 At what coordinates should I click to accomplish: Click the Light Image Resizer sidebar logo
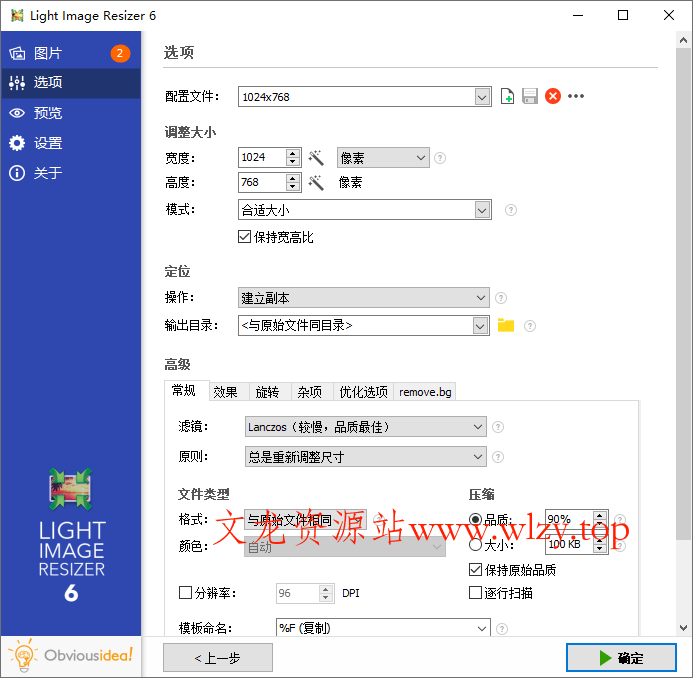[71, 535]
